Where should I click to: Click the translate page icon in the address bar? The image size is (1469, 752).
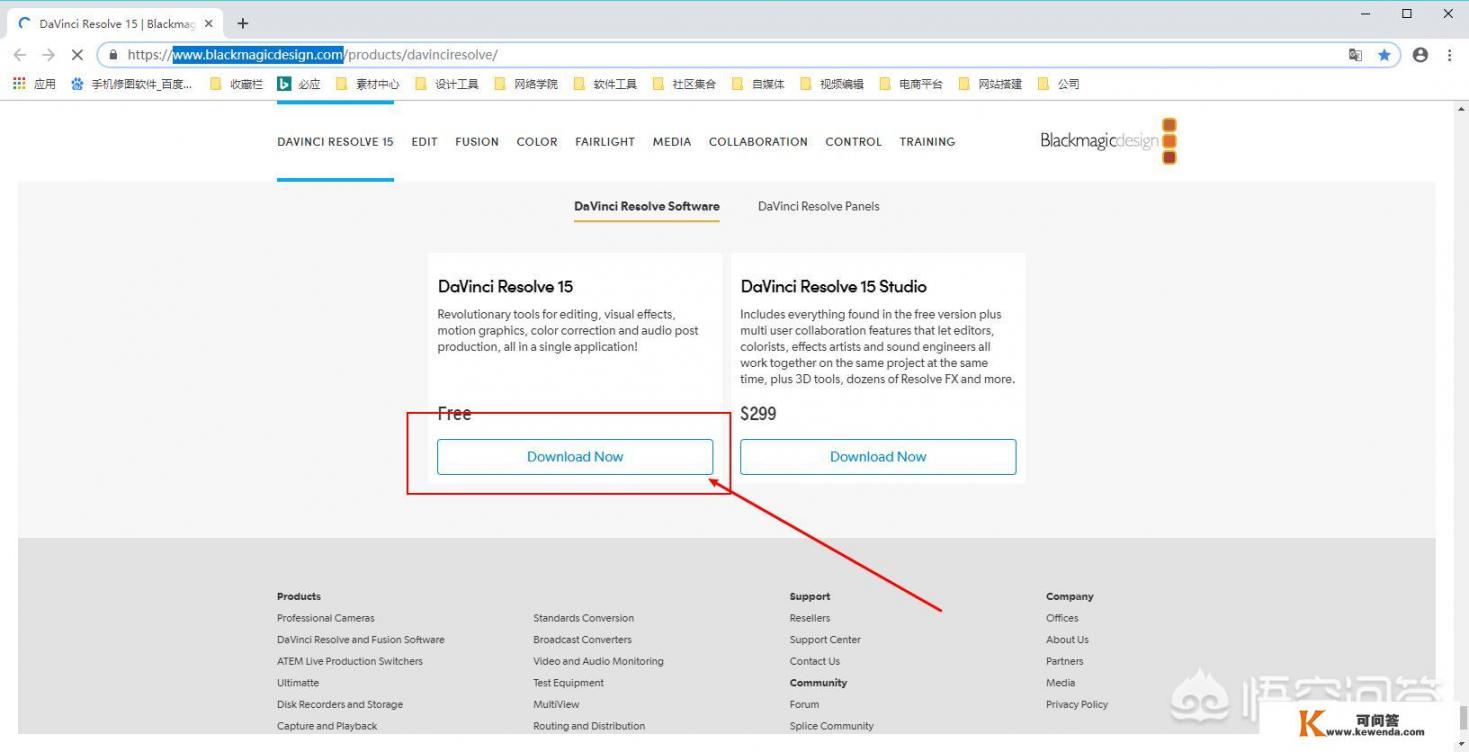coord(1355,55)
